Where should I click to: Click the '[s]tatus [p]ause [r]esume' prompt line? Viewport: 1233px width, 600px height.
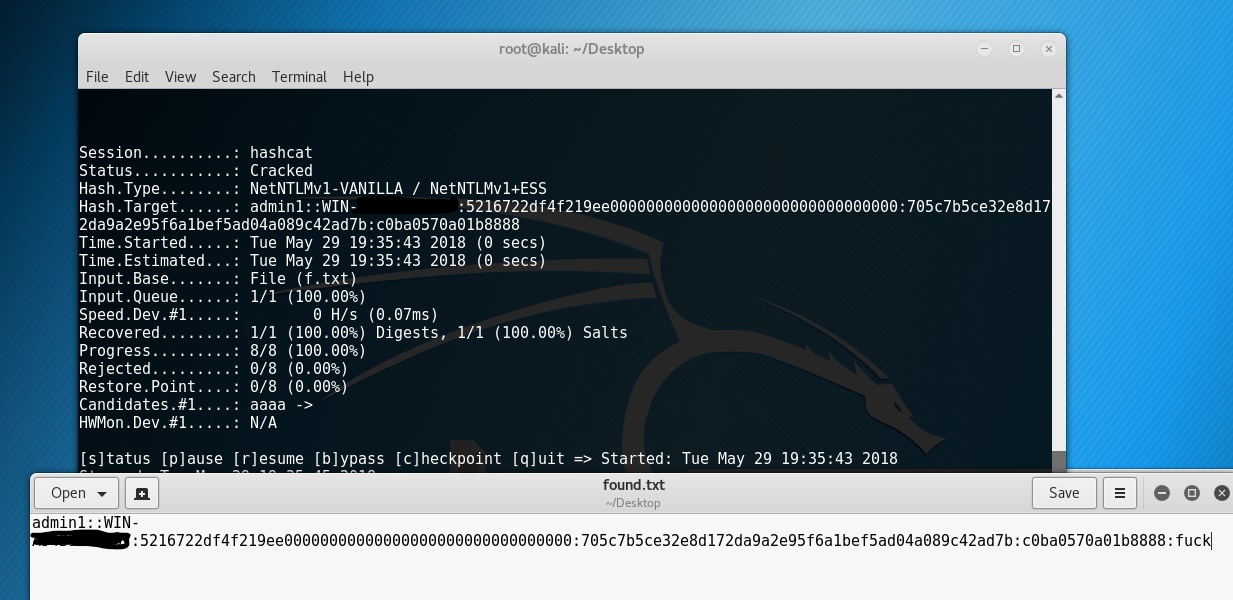pos(488,459)
